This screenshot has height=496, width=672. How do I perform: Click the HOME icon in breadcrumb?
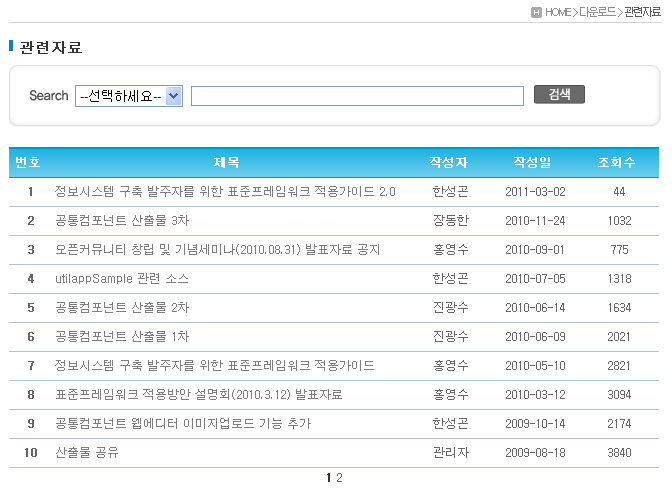pos(537,12)
